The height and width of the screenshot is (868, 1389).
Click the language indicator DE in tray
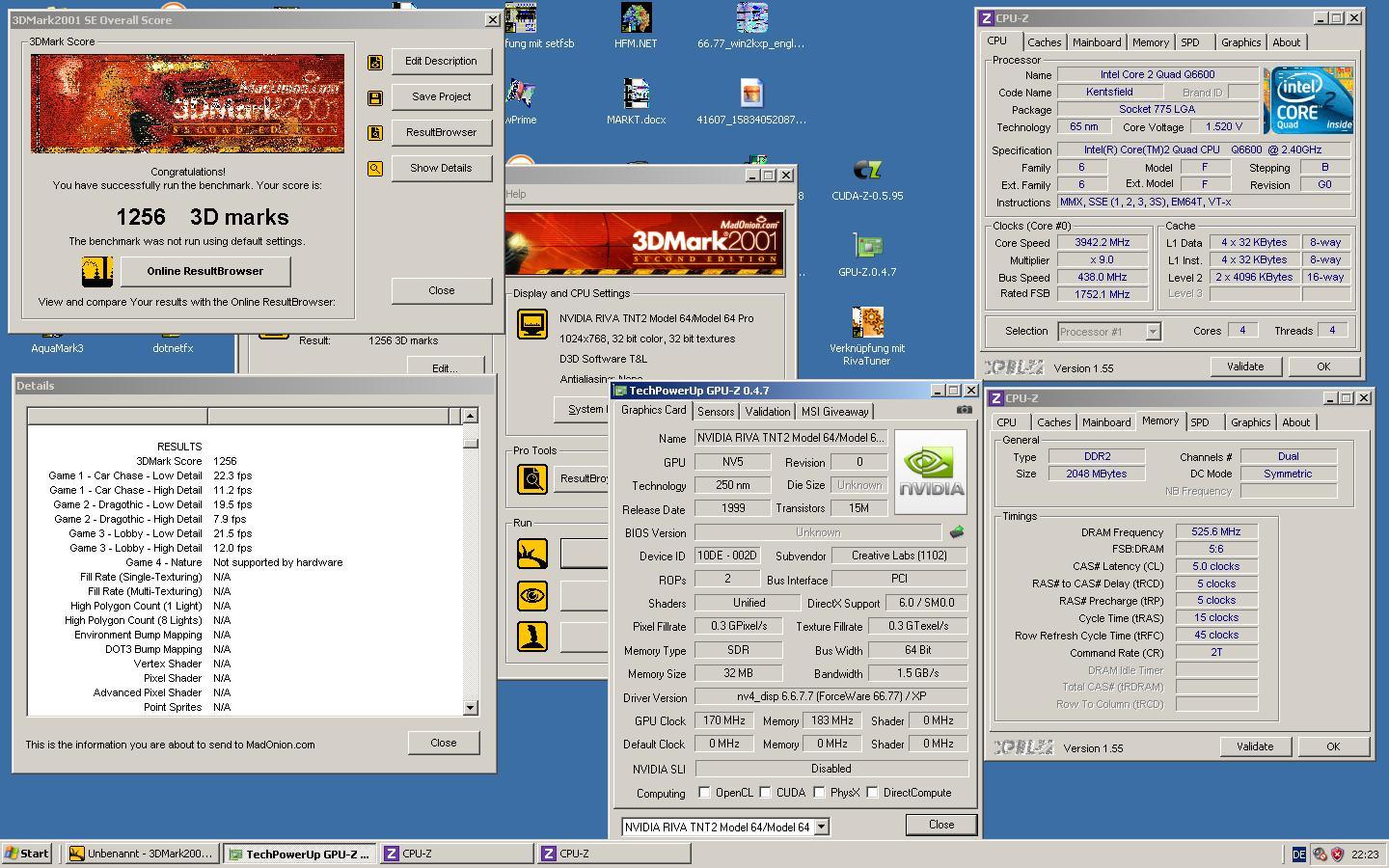pyautogui.click(x=1298, y=854)
